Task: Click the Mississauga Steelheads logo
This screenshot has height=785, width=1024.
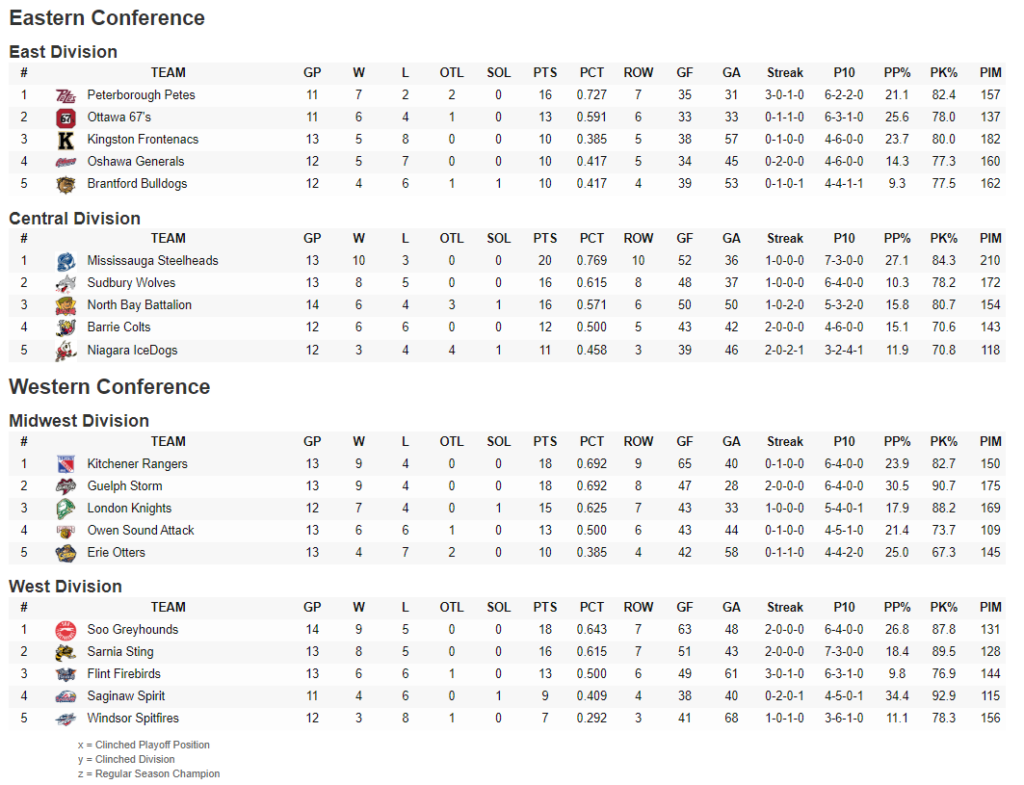Action: click(65, 262)
